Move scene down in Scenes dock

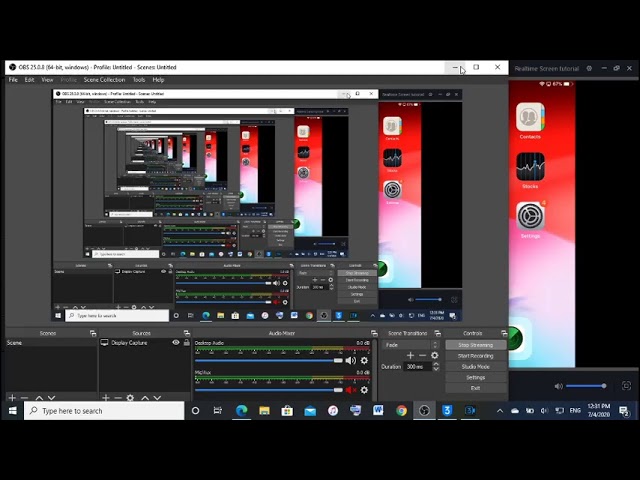51,398
